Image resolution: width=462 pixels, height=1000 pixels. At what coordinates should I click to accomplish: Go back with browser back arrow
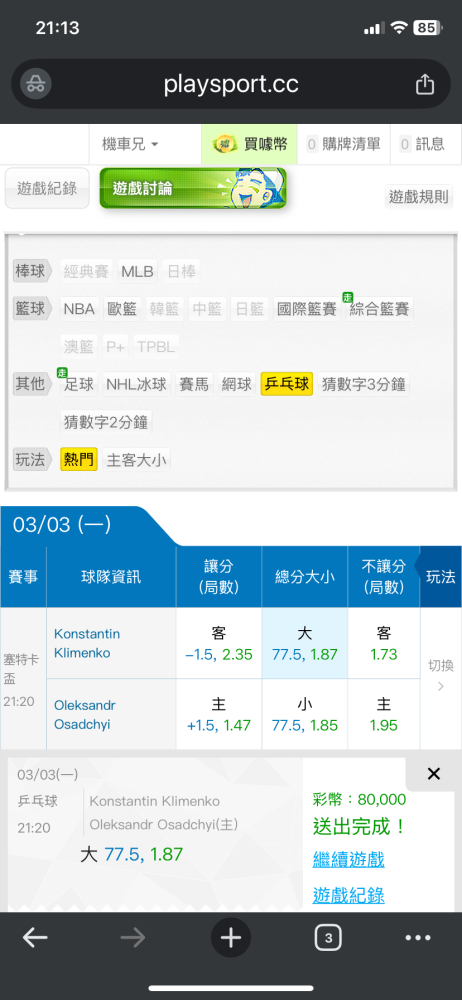(35, 938)
